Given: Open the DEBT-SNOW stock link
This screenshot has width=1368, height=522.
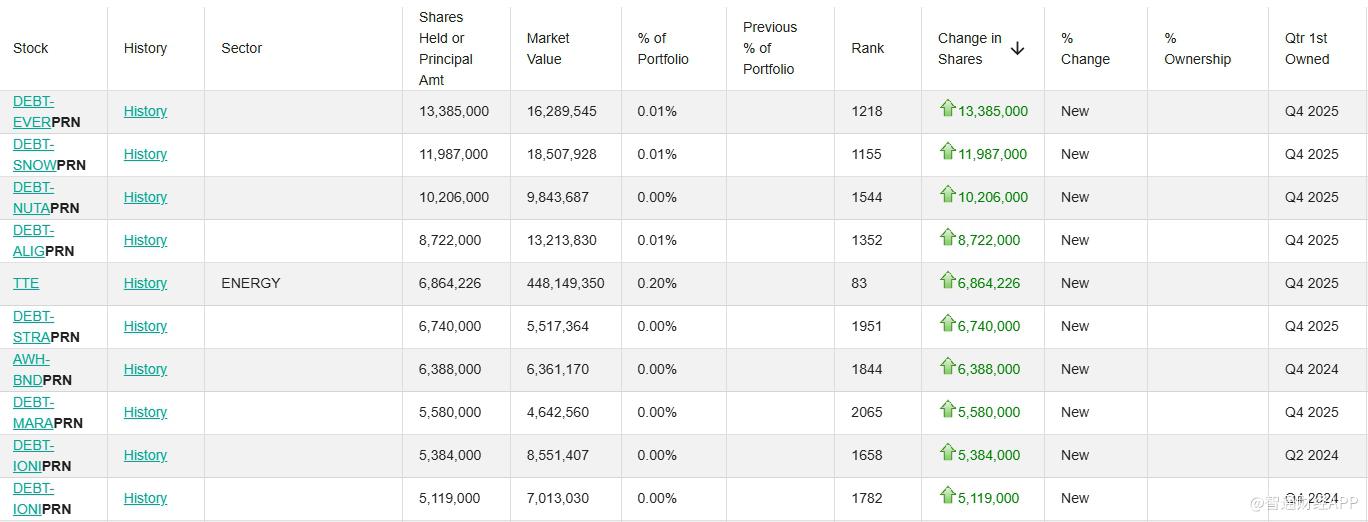Looking at the screenshot, I should click(x=34, y=155).
